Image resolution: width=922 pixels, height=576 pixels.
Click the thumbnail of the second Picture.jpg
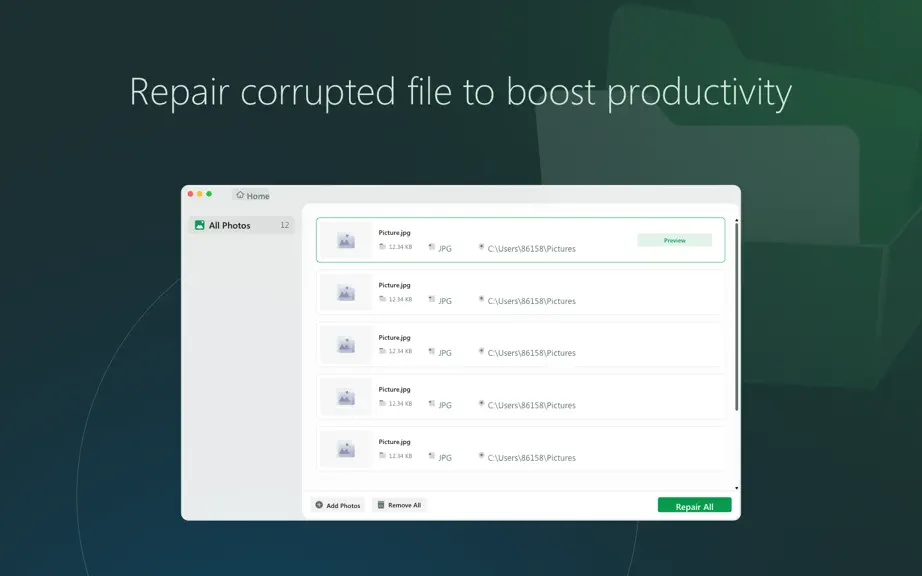(346, 293)
